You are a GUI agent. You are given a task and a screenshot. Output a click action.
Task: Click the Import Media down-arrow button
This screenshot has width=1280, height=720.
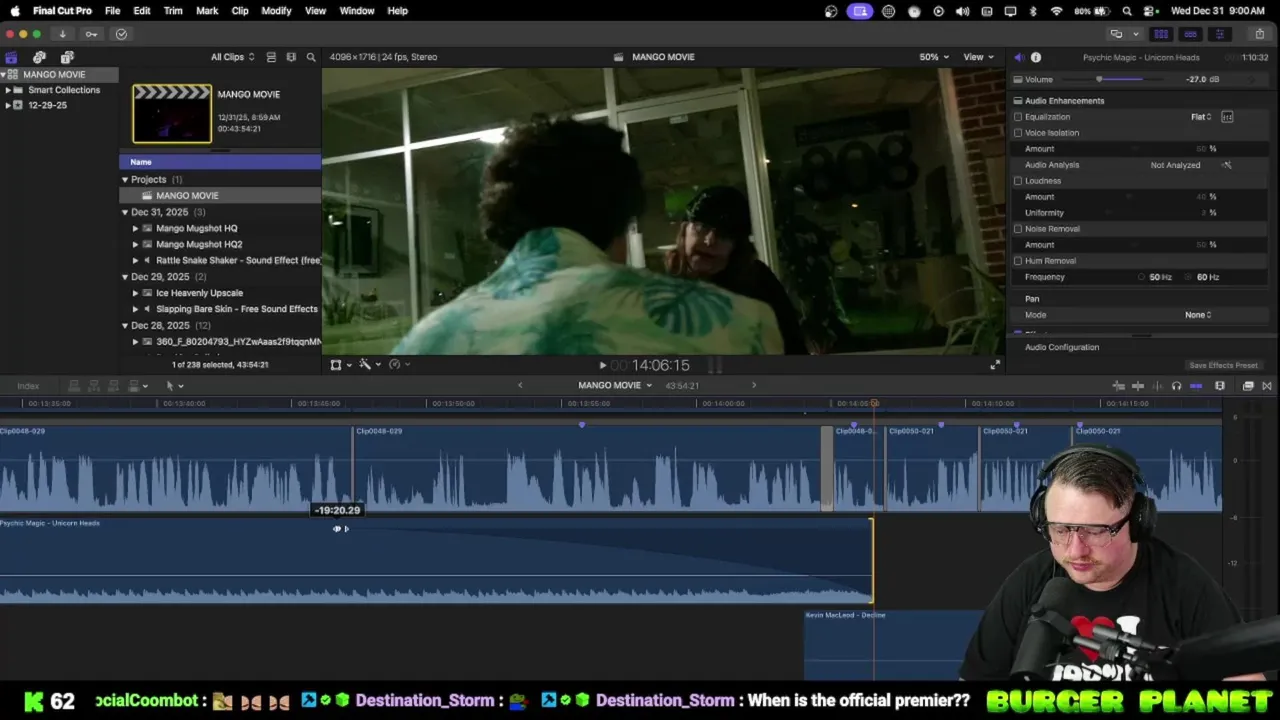(62, 34)
